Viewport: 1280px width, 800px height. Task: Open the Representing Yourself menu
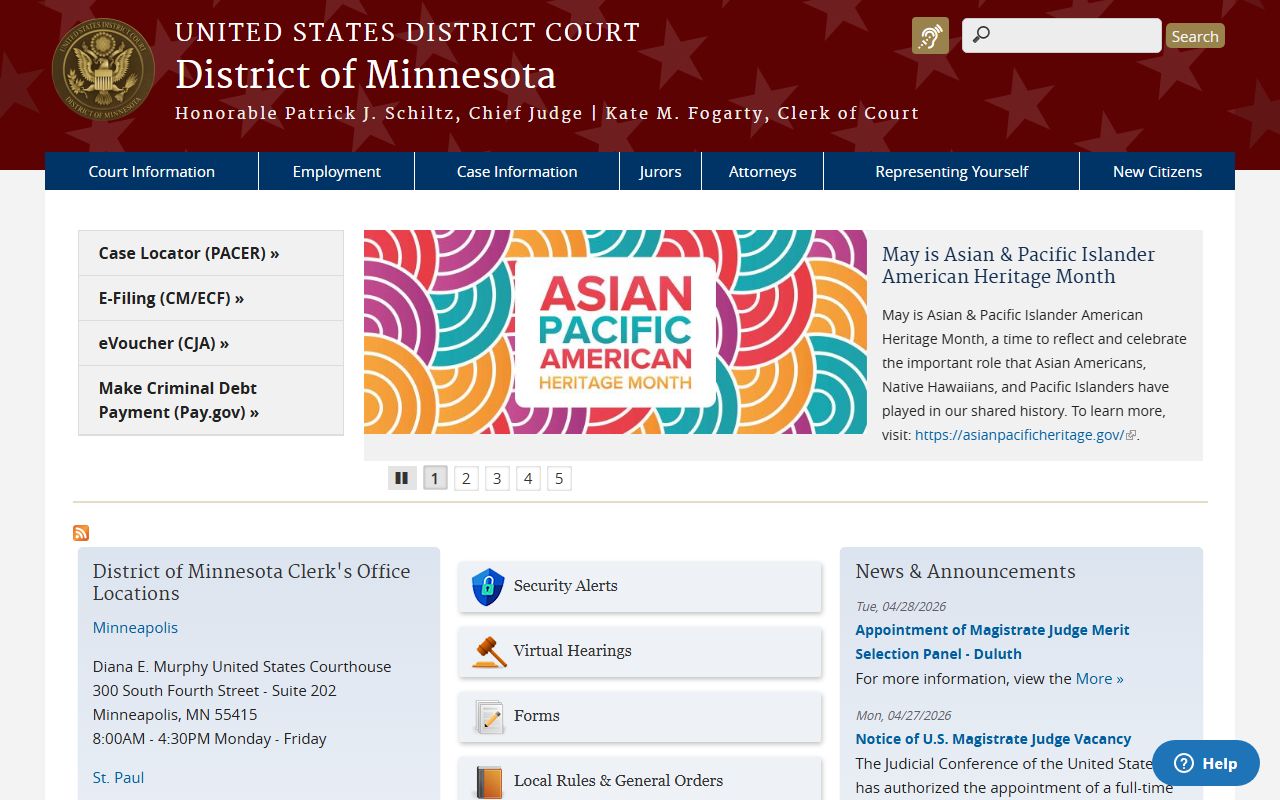pyautogui.click(x=951, y=171)
